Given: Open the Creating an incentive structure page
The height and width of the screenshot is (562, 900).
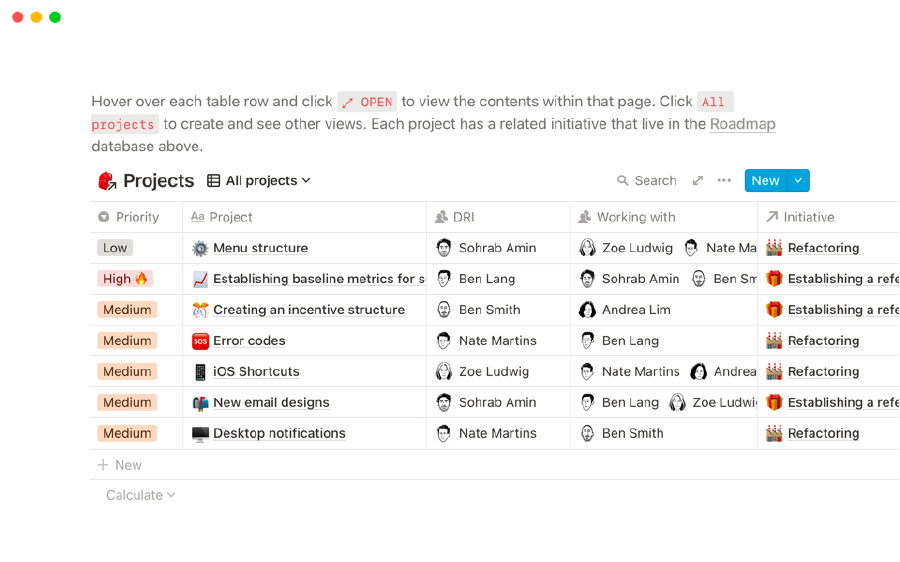Looking at the screenshot, I should 309,310.
